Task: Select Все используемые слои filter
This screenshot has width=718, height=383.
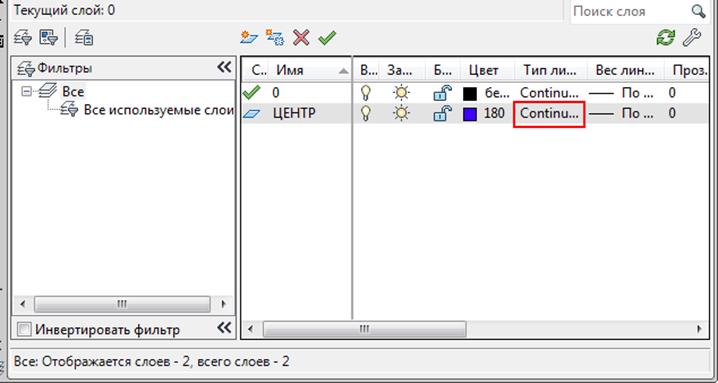Action: 158,110
